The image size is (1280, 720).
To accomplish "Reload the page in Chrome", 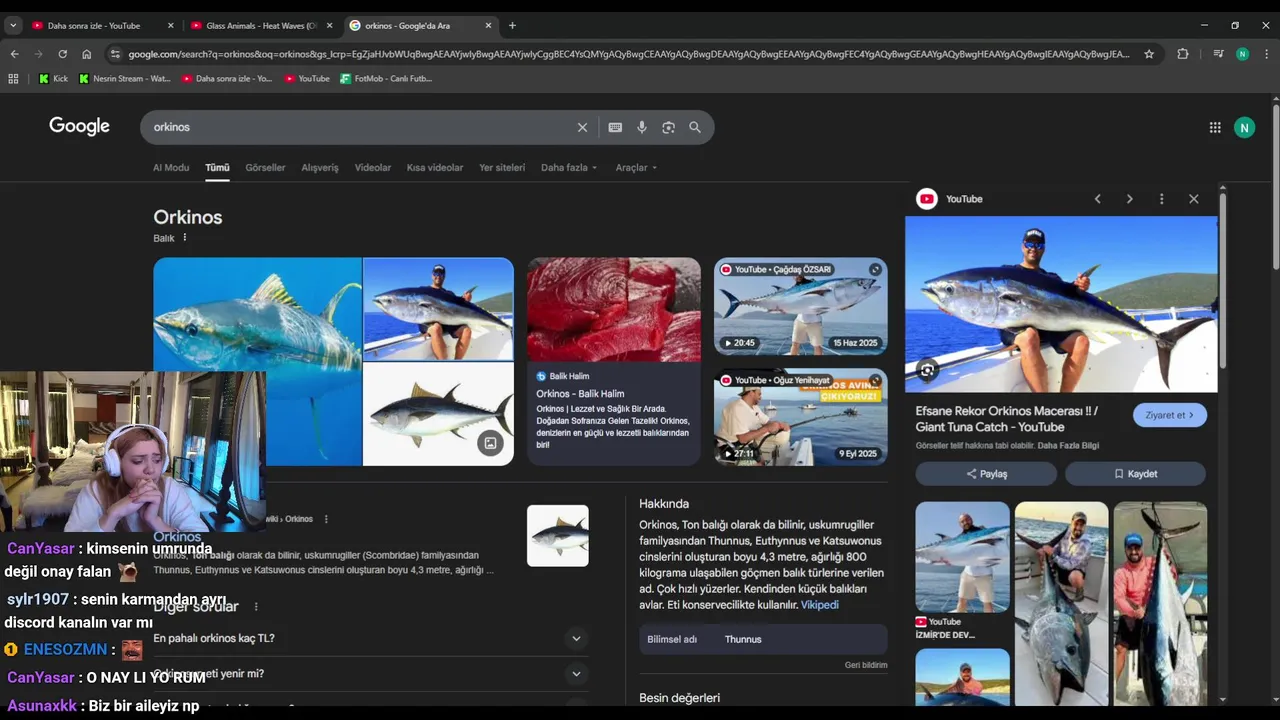I will tap(62, 54).
